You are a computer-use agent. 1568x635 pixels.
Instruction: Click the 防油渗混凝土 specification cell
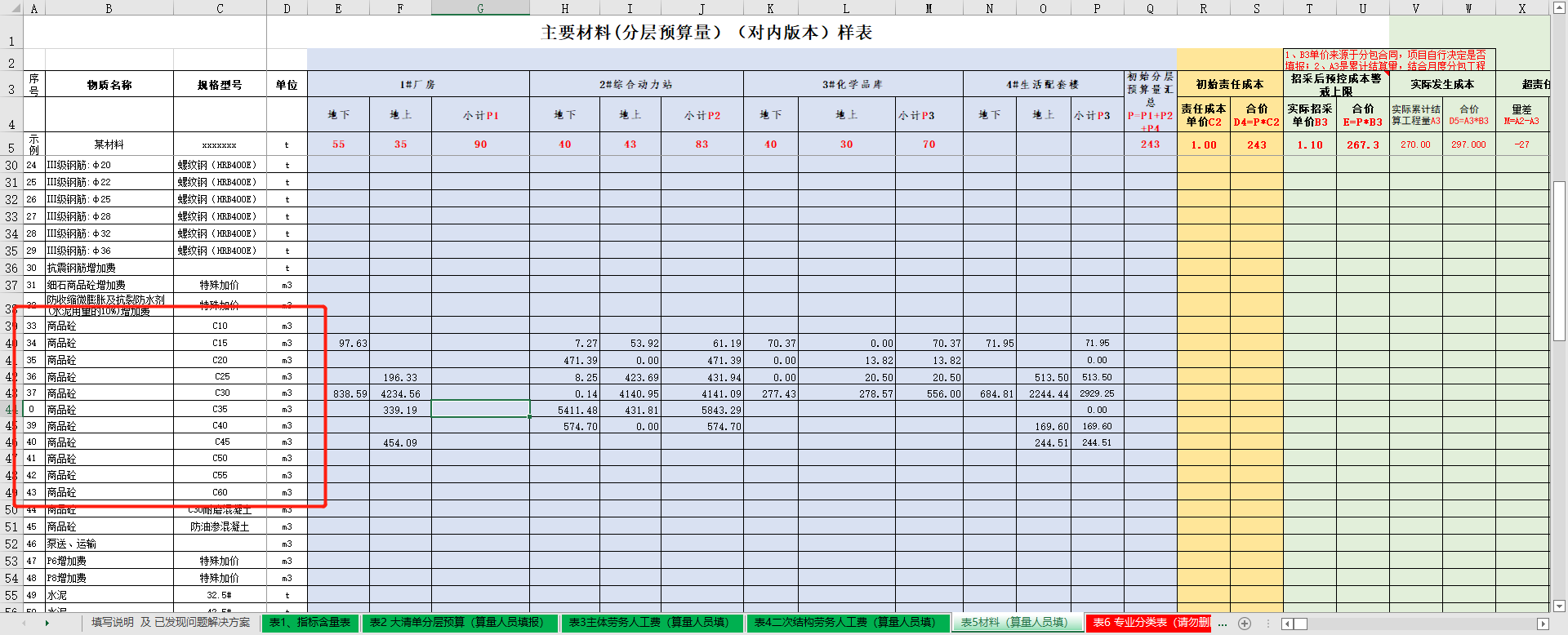(220, 527)
